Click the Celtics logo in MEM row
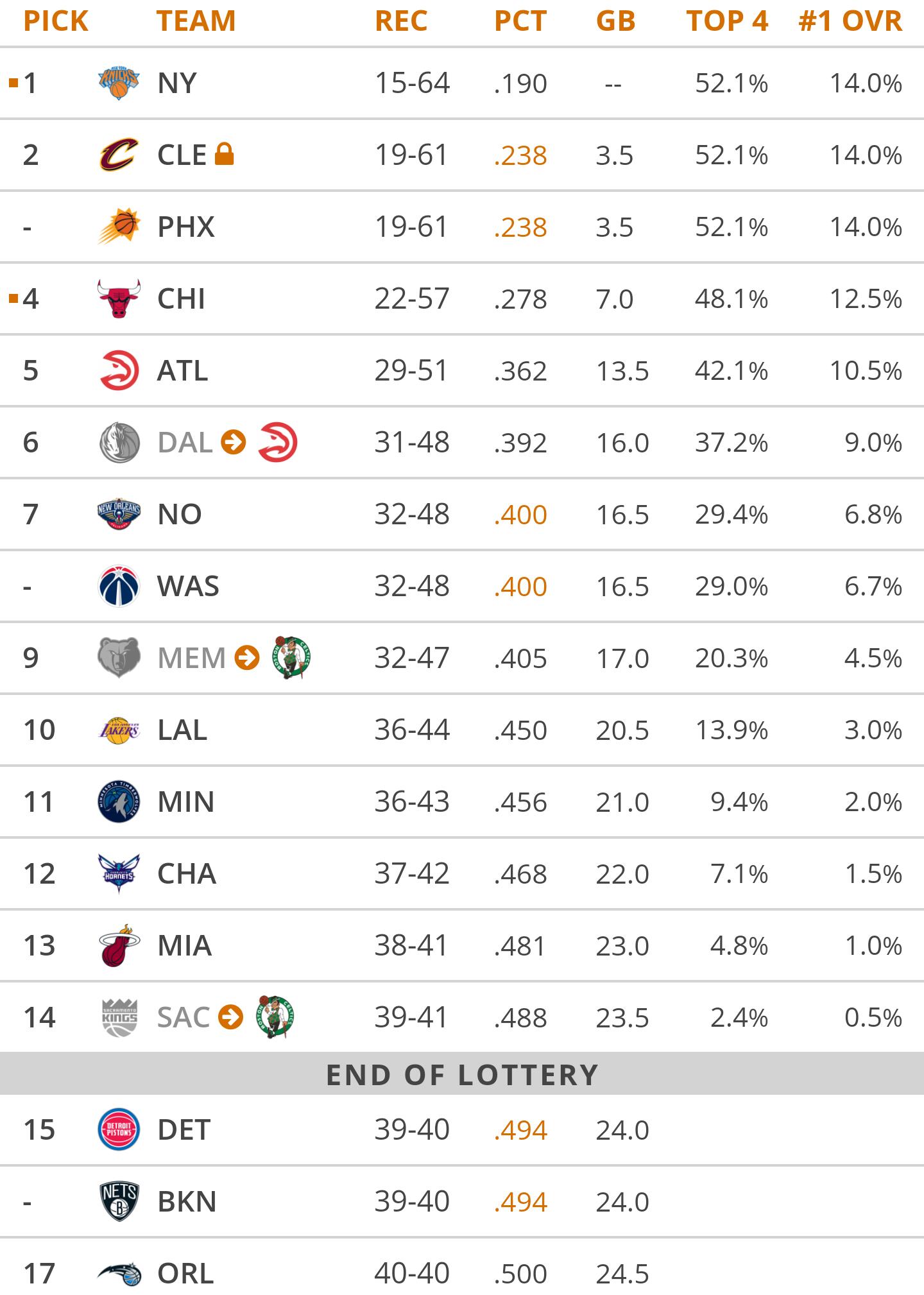This screenshot has height=1295, width=924. pos(292,657)
